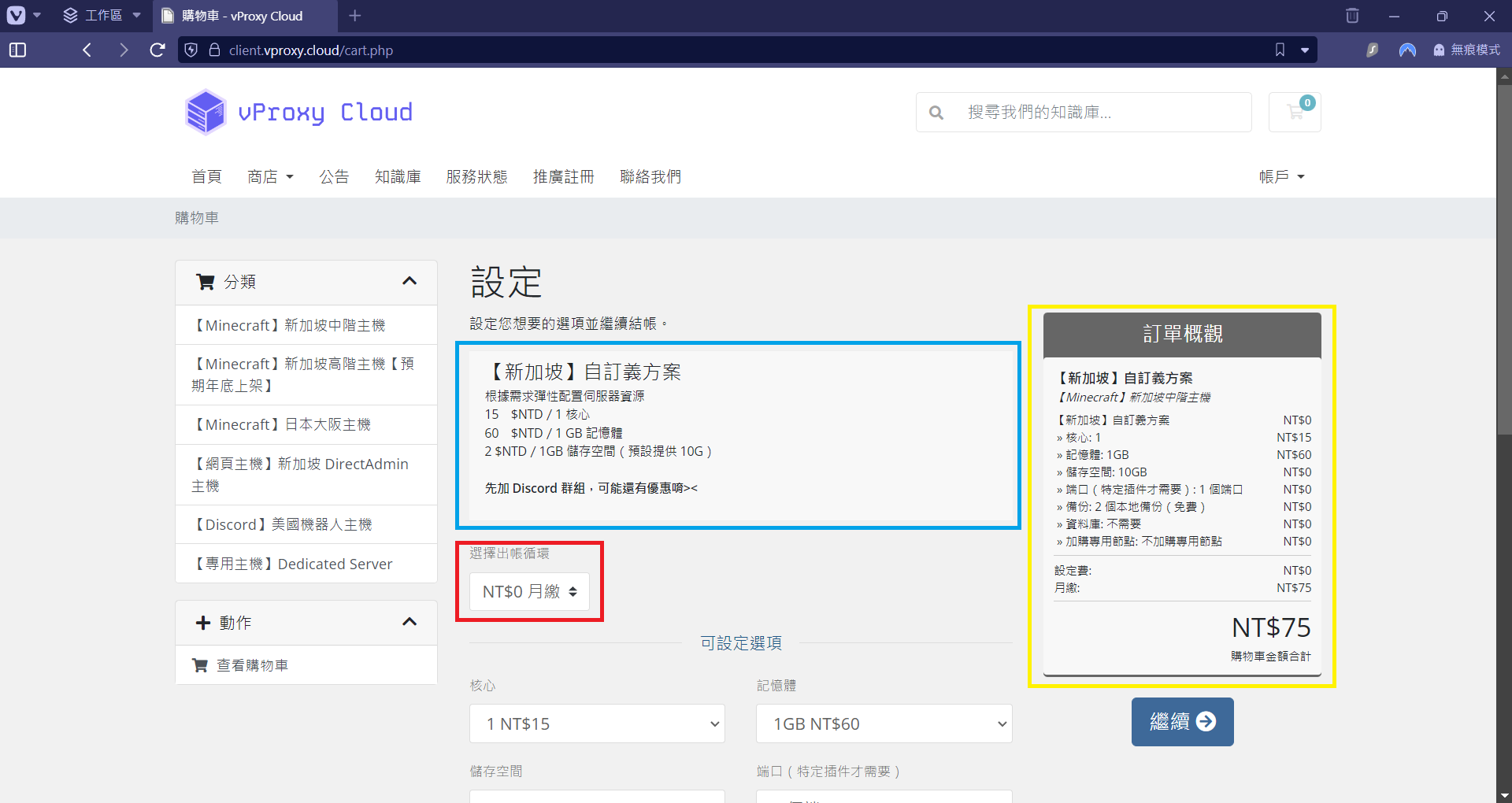Click the vProxy Cloud cube logo
This screenshot has width=1512, height=803.
click(206, 112)
